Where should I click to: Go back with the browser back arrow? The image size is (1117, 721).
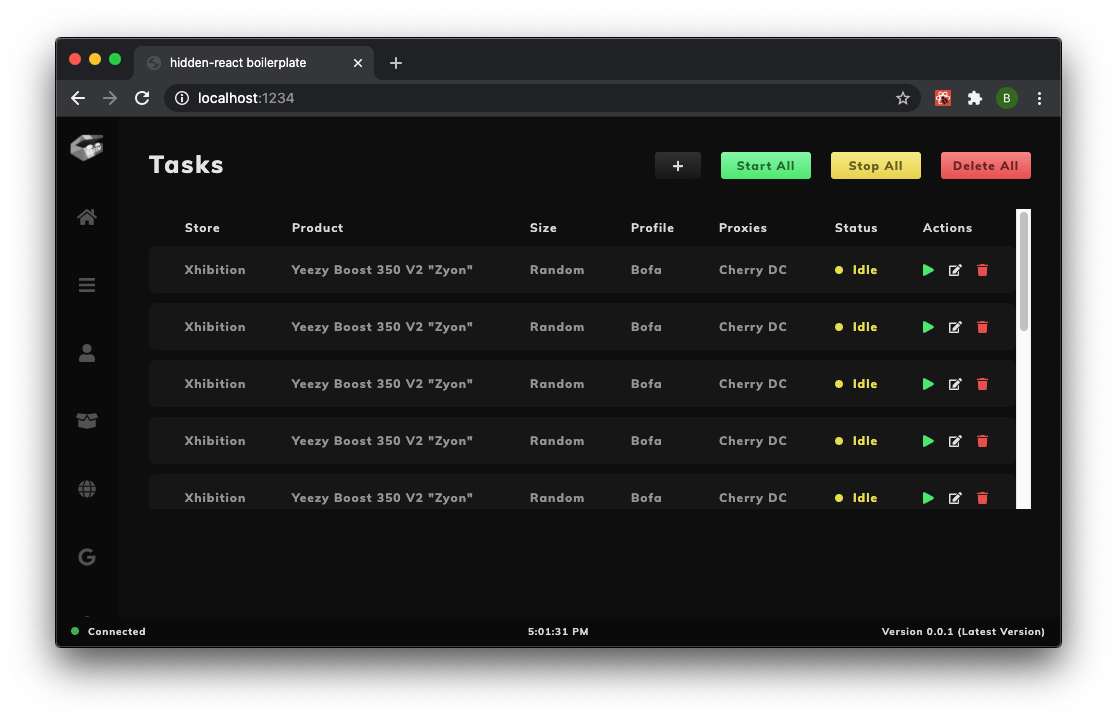tap(78, 98)
